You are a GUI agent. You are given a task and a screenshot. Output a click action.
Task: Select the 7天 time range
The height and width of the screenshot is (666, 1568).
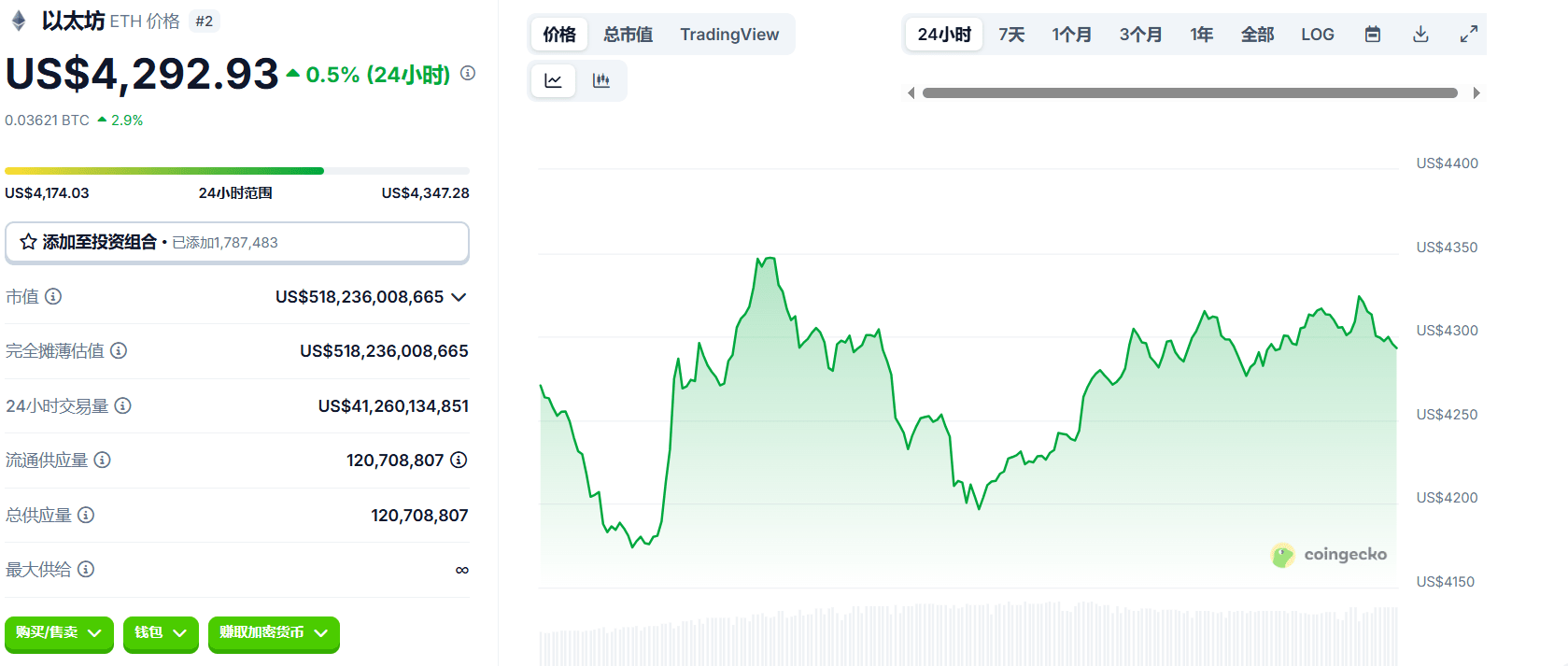click(x=1011, y=35)
